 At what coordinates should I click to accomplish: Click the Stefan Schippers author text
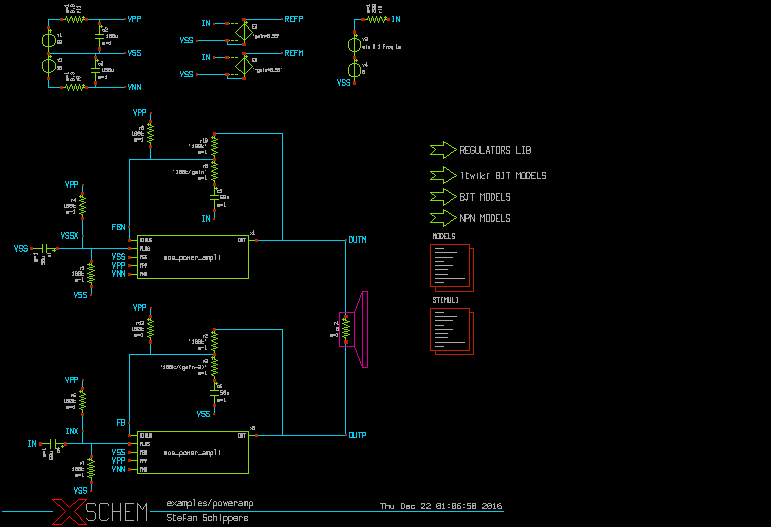pos(206,518)
